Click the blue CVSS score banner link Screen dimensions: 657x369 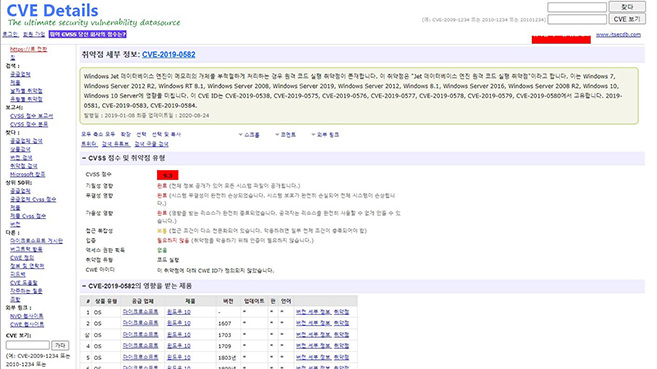click(88, 34)
